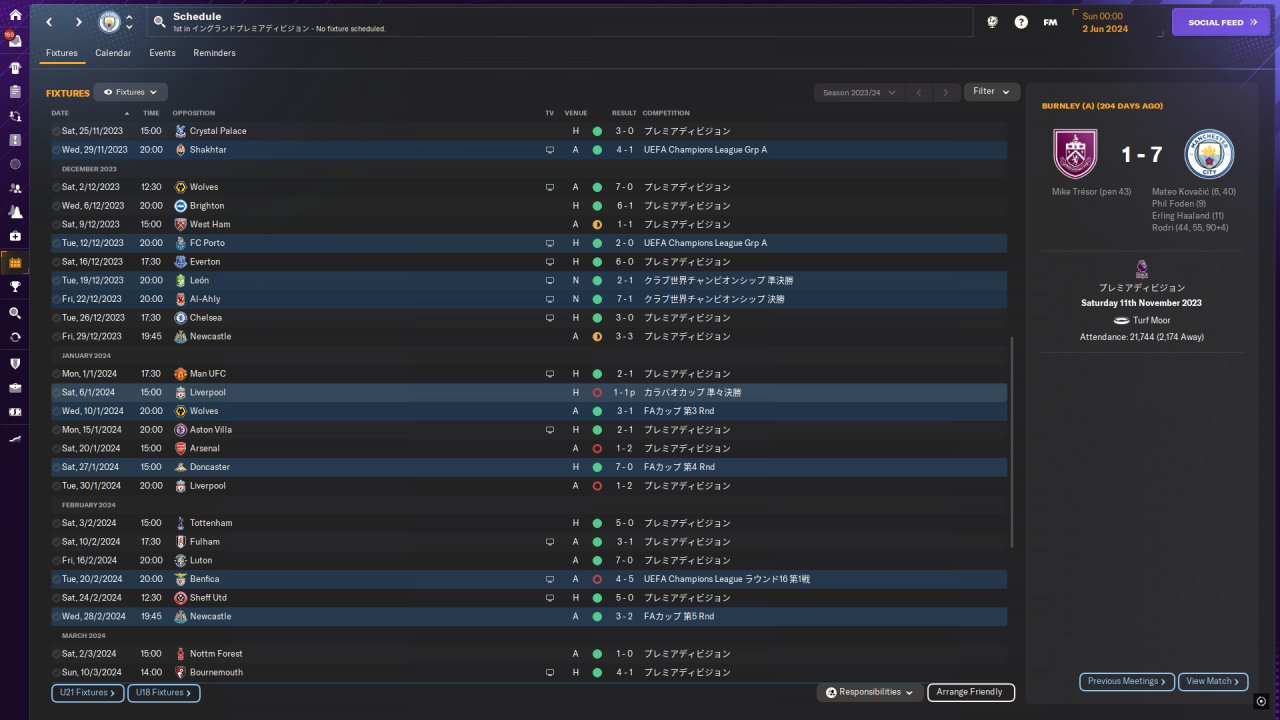This screenshot has height=720, width=1280.
Task: Open the Transfers arrows icon in sidebar
Action: [x=14, y=337]
